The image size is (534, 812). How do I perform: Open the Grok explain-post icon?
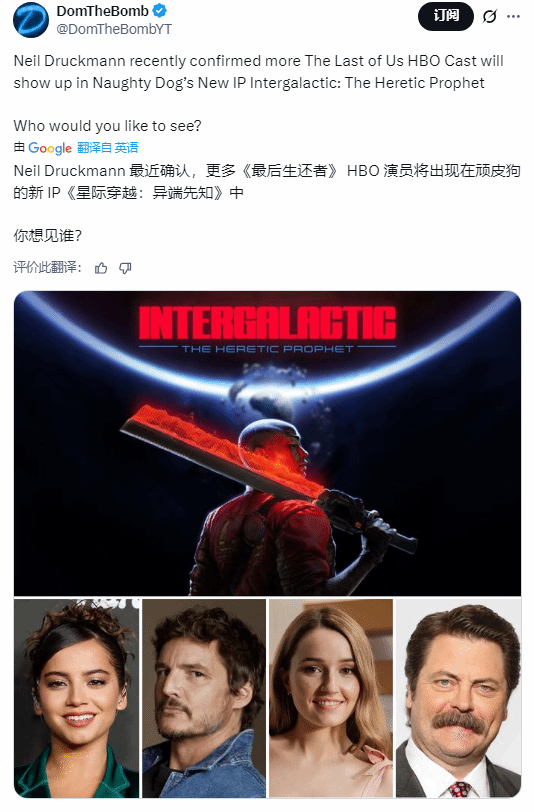[489, 17]
